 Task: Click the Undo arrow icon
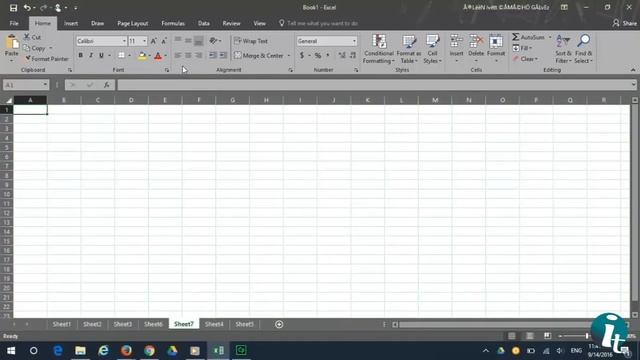(27, 8)
